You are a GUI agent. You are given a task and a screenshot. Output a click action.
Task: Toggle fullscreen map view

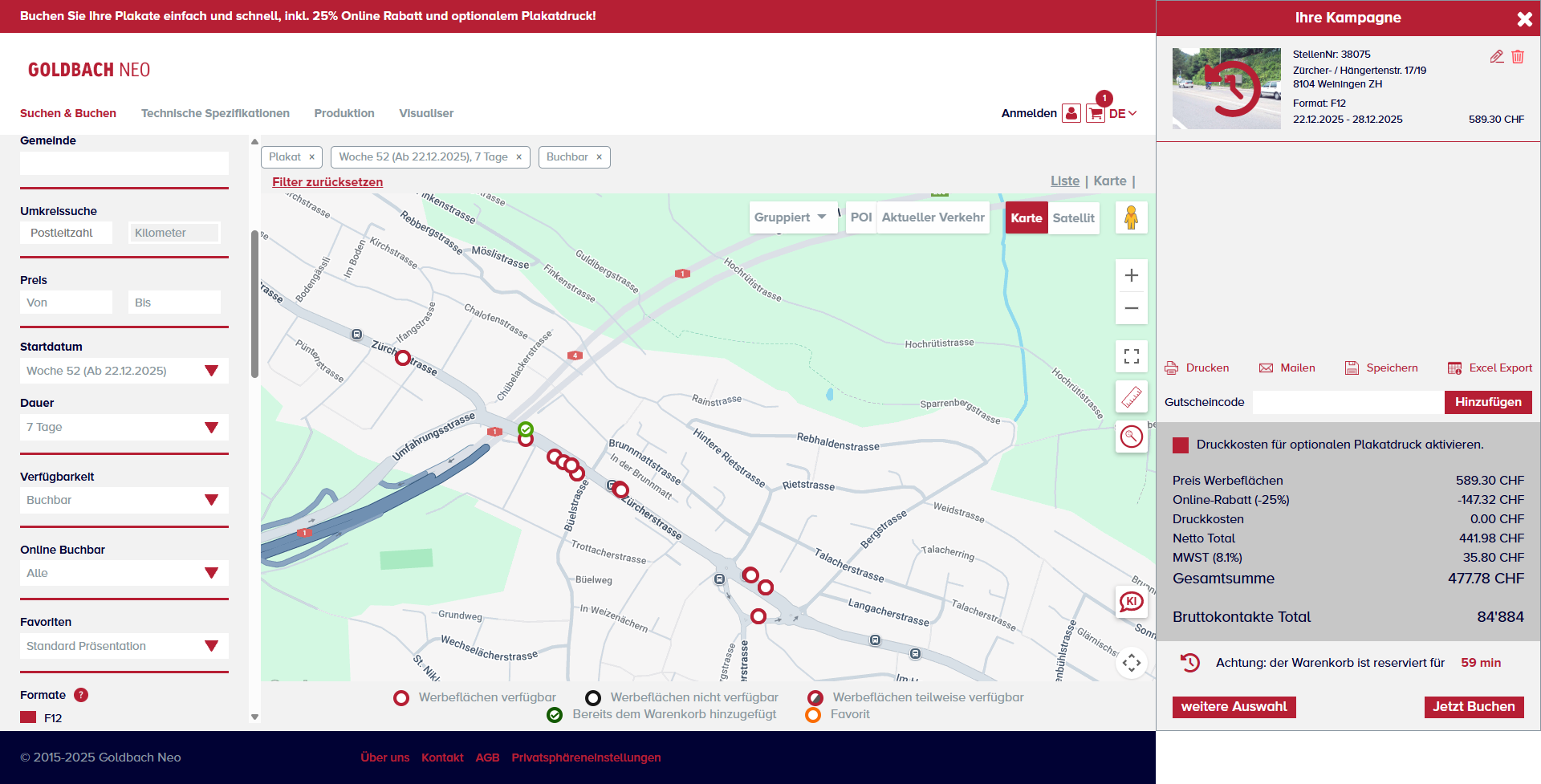[1131, 356]
